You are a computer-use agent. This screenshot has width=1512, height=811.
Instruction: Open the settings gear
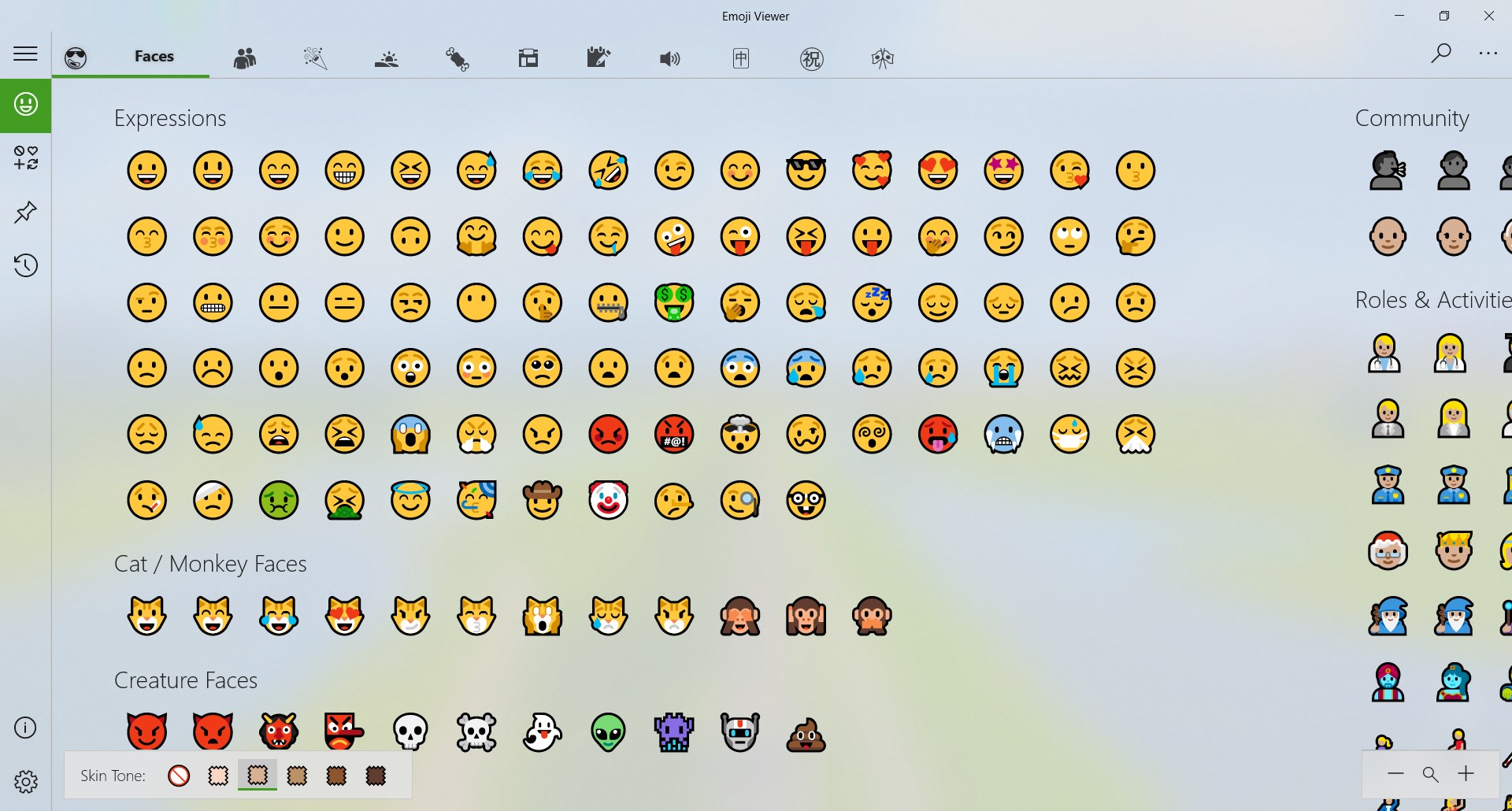click(25, 781)
